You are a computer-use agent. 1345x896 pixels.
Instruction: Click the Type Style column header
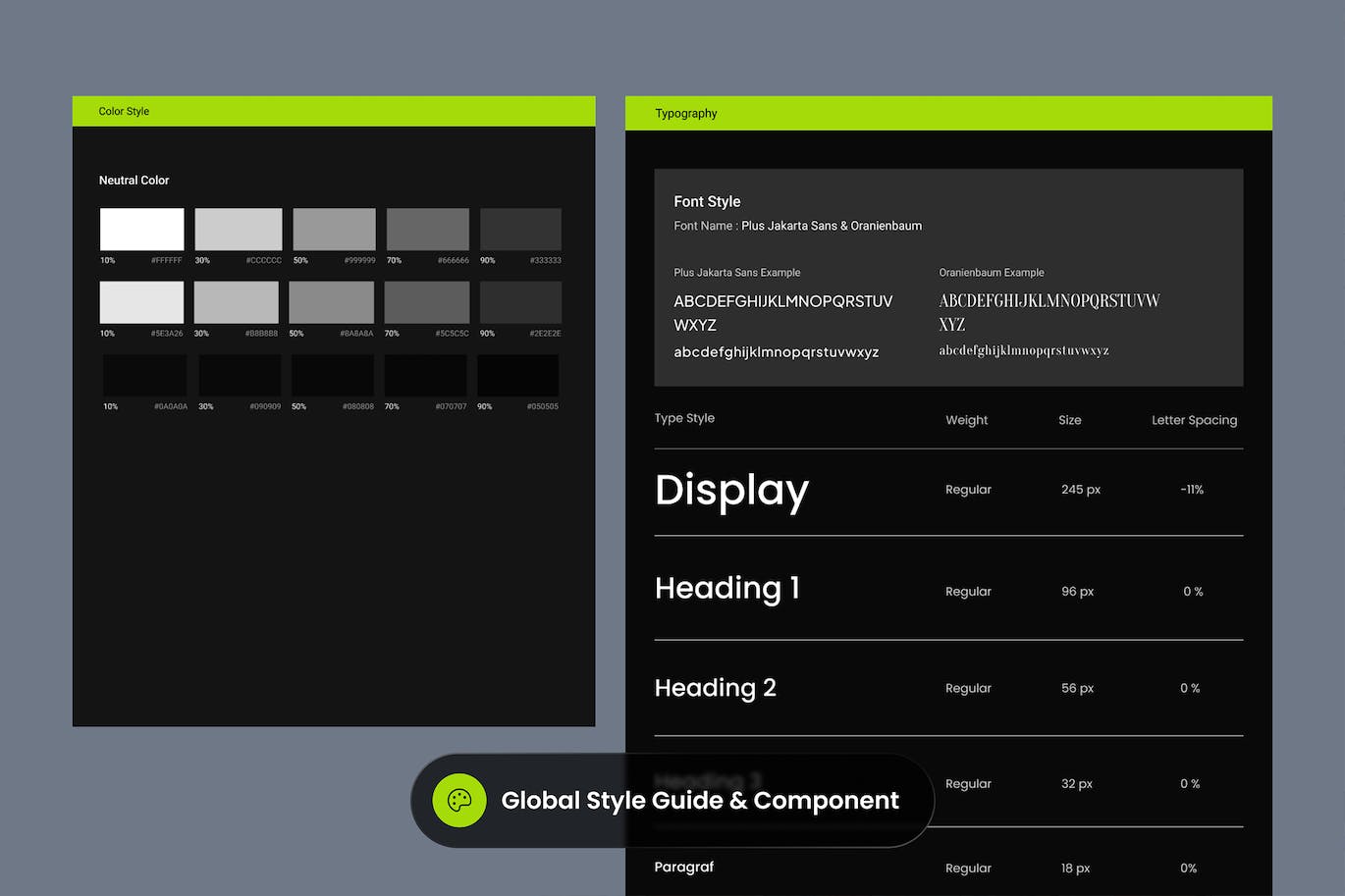[684, 418]
